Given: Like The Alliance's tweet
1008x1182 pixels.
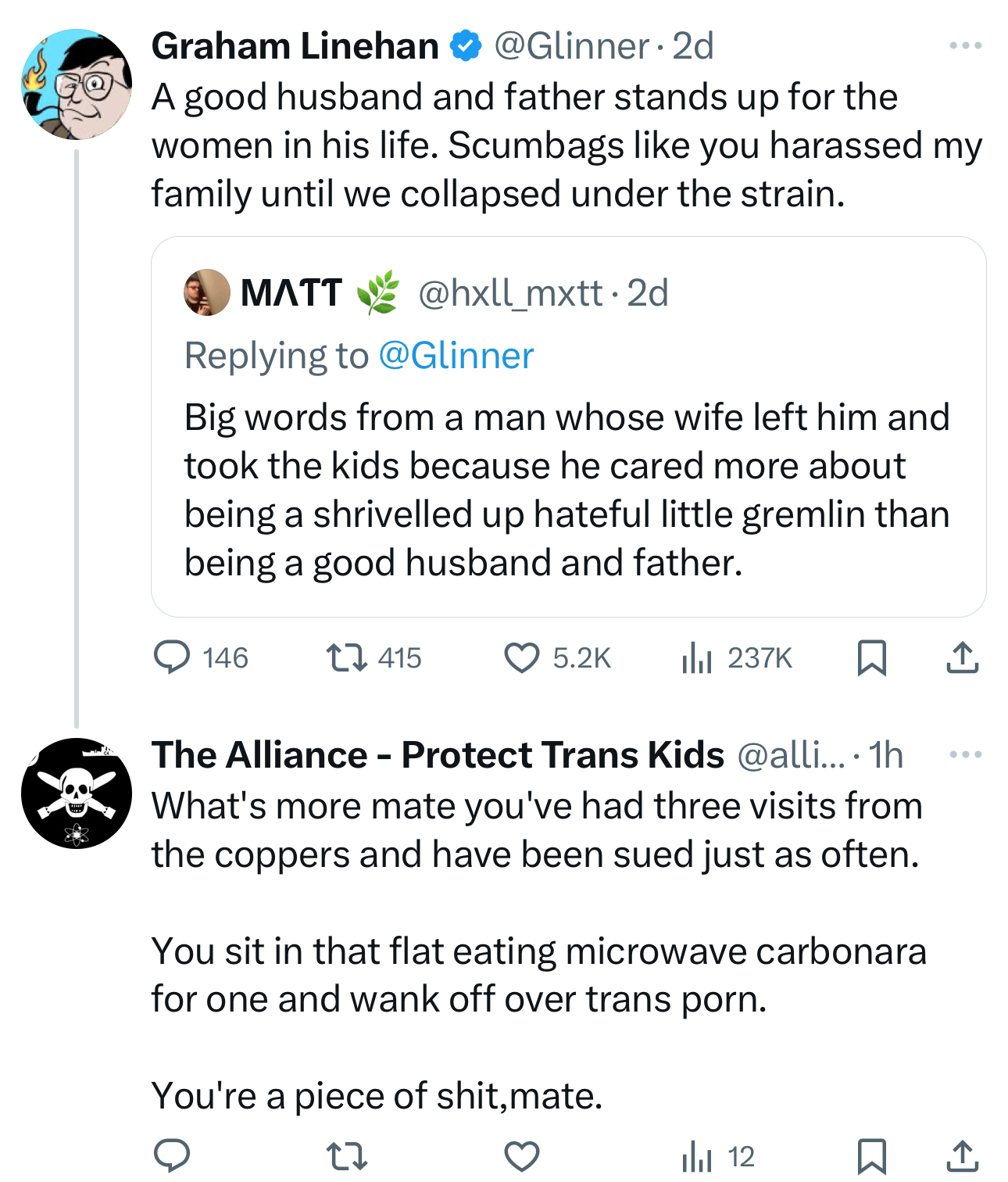Looking at the screenshot, I should pyautogui.click(x=521, y=1155).
